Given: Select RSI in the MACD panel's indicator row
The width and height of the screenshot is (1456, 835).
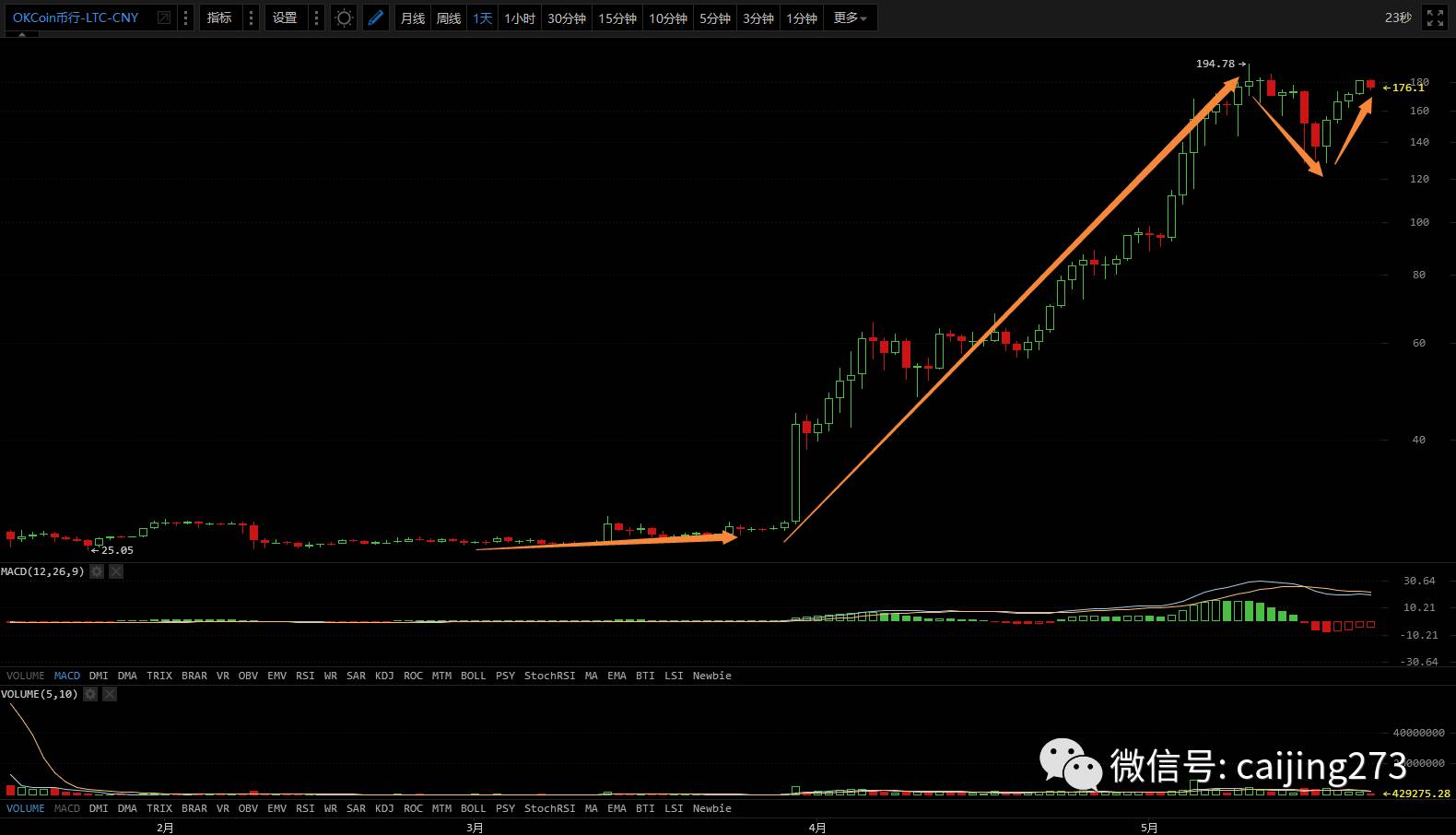Looking at the screenshot, I should click(x=305, y=676).
